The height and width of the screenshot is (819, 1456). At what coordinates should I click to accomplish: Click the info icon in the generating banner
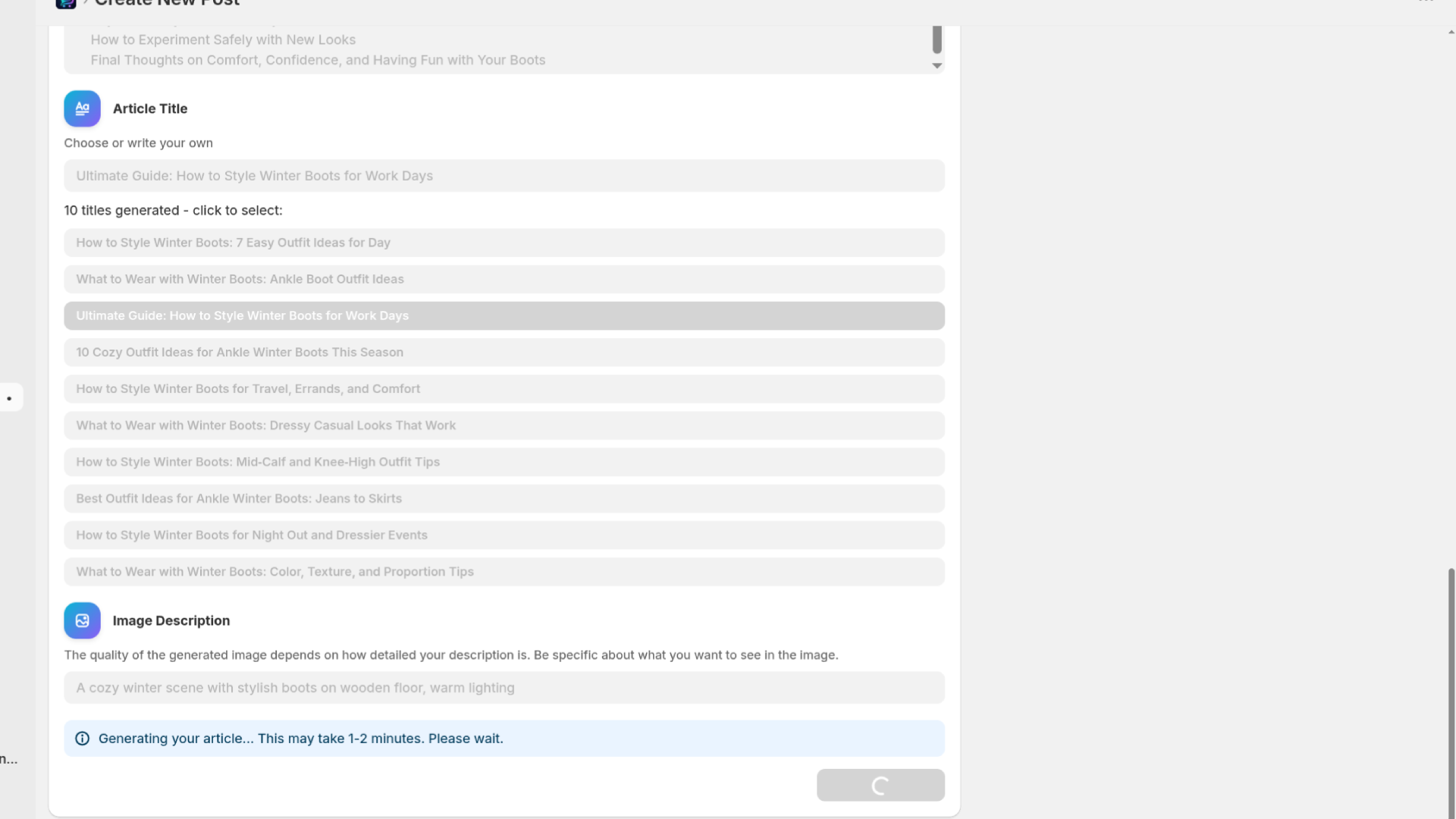(x=82, y=738)
